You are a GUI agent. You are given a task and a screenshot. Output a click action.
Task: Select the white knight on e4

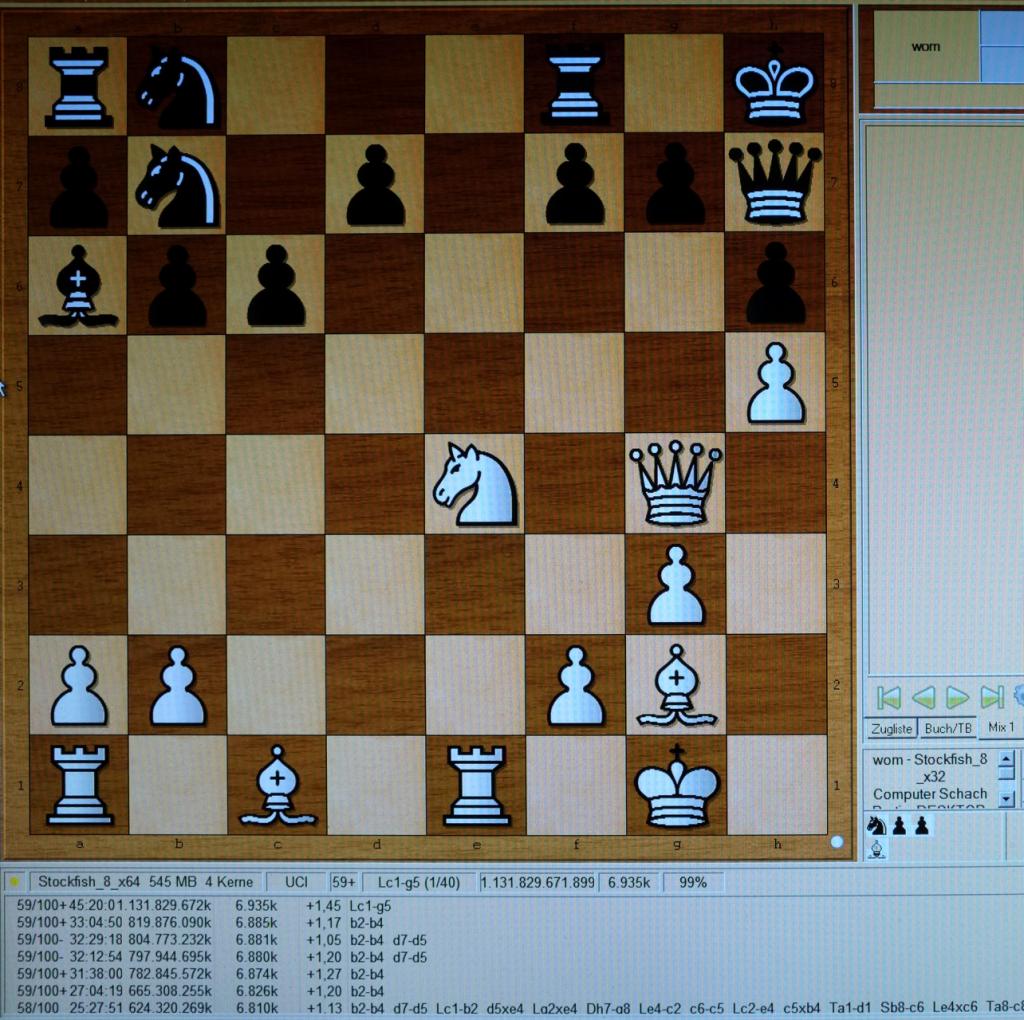pyautogui.click(x=475, y=484)
